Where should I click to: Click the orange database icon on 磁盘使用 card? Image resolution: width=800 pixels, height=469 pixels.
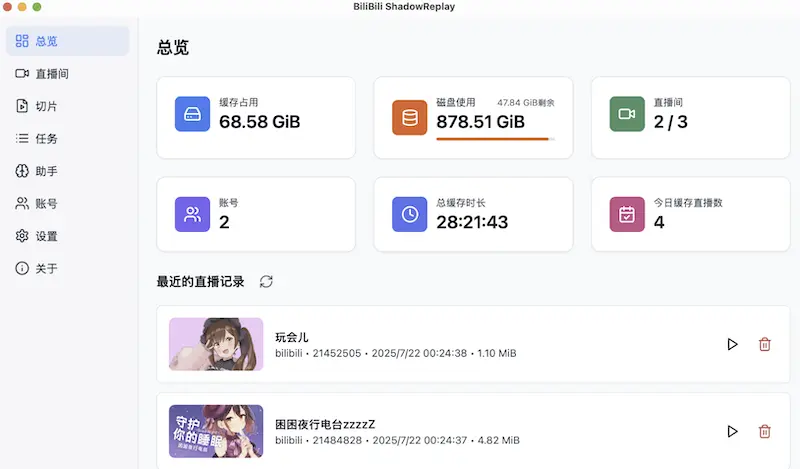(410, 117)
